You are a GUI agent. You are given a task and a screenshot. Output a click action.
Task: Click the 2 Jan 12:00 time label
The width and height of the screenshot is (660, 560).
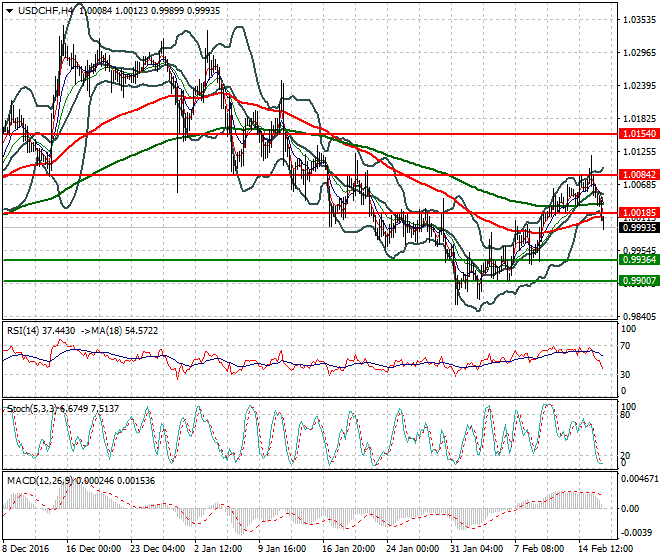(x=218, y=549)
